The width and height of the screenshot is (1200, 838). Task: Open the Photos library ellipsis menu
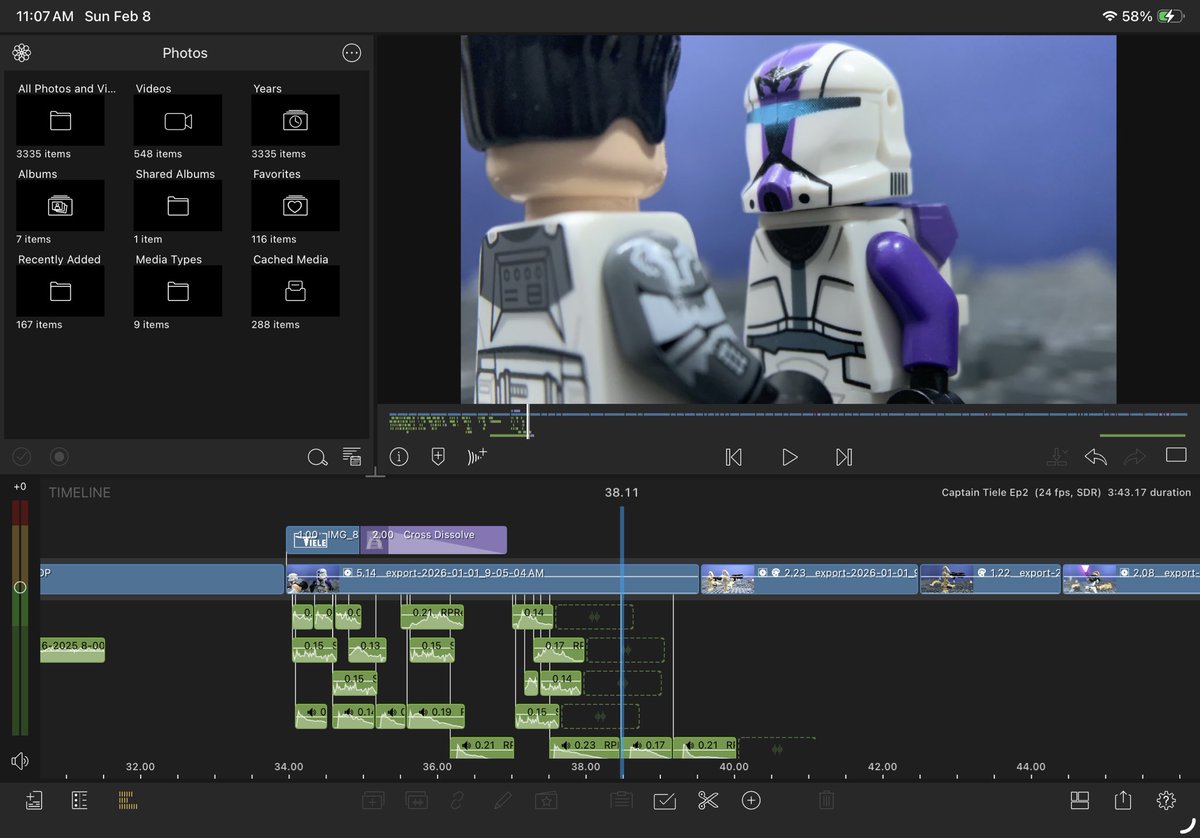pyautogui.click(x=351, y=53)
